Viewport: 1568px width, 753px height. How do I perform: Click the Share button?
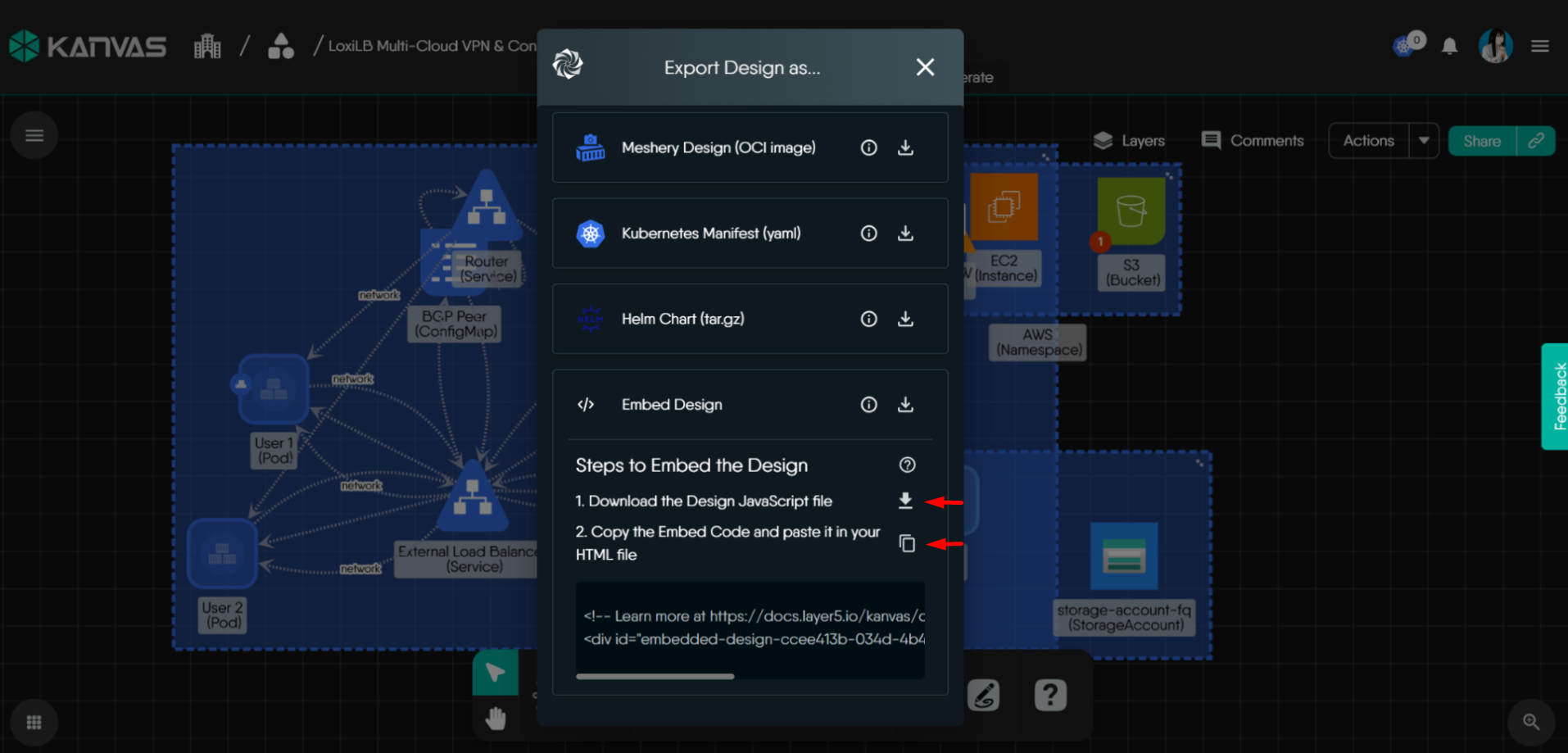coord(1482,141)
